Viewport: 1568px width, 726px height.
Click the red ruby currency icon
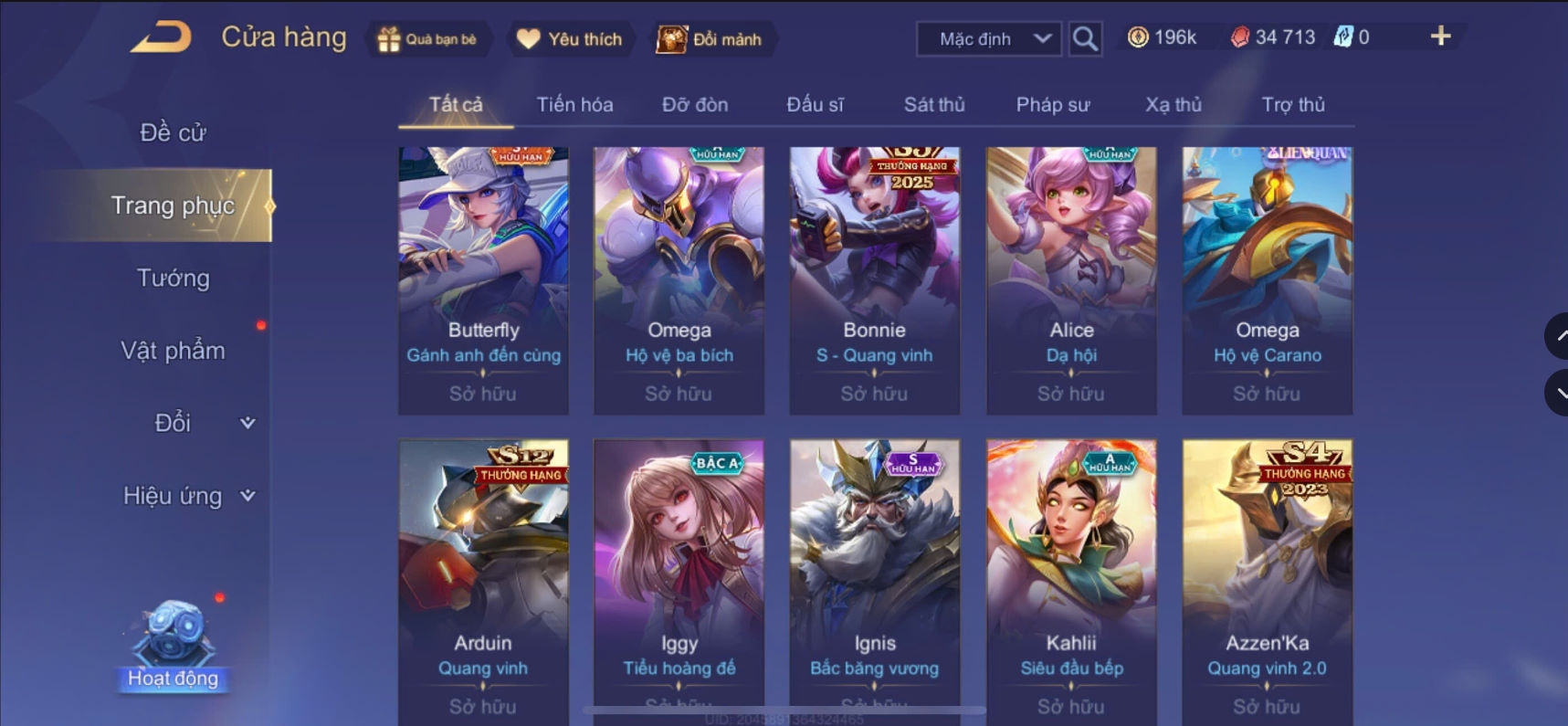(x=1240, y=37)
